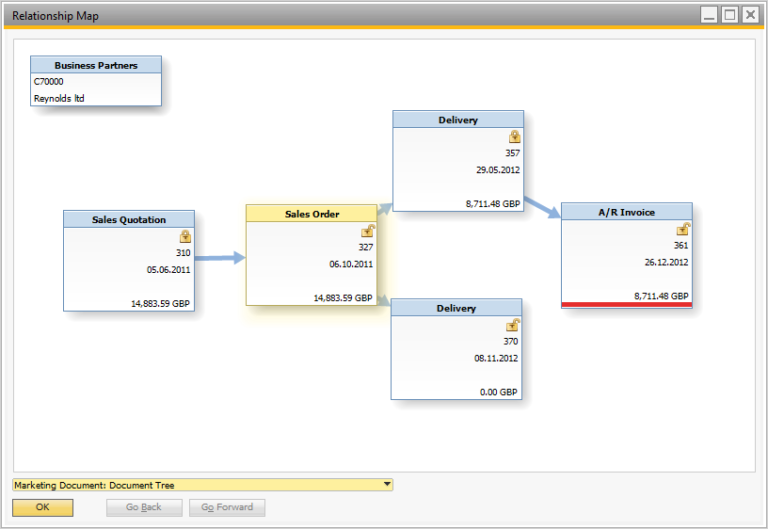
Task: Click arrow linking Sales Quotation to Sales Order
Action: (220, 258)
